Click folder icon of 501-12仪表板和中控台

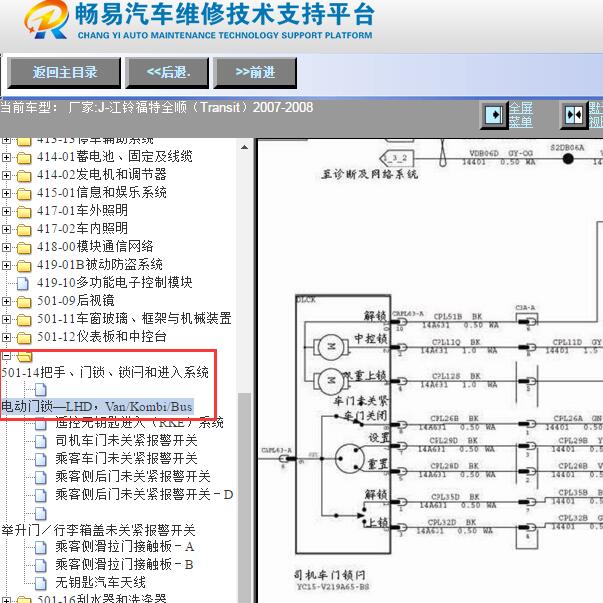pos(24,338)
